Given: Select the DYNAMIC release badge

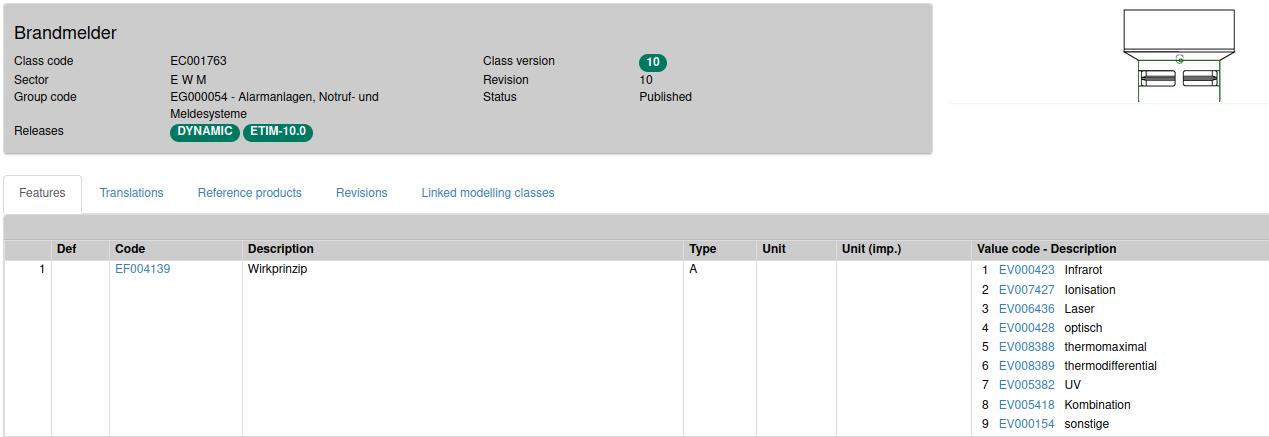Looking at the screenshot, I should click(205, 132).
